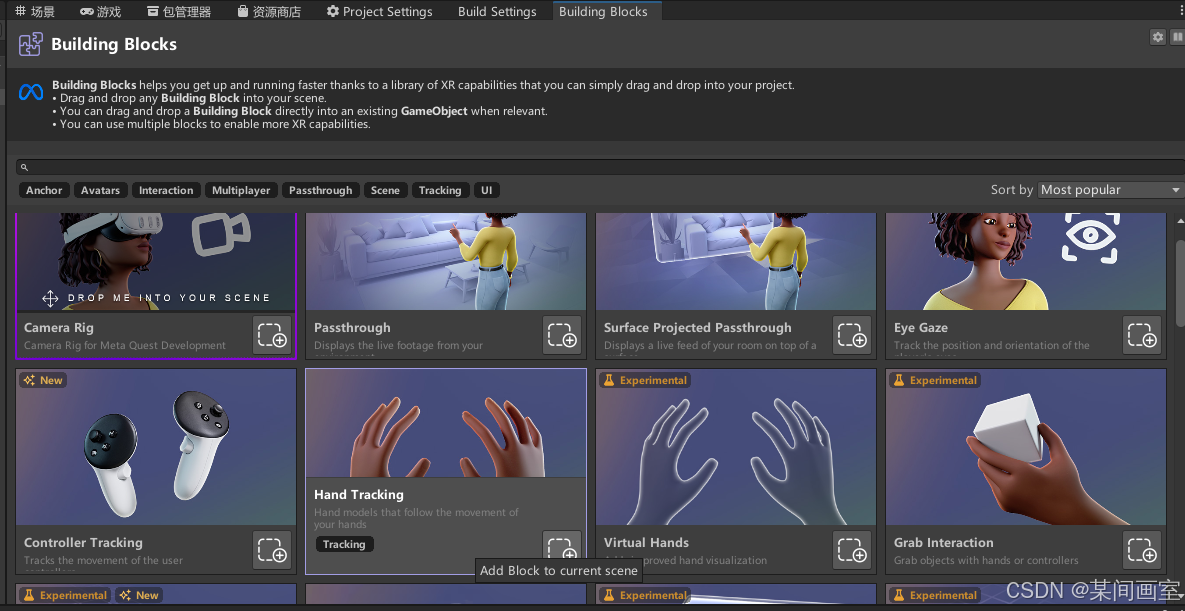Click the blocks search input field

coord(601,167)
